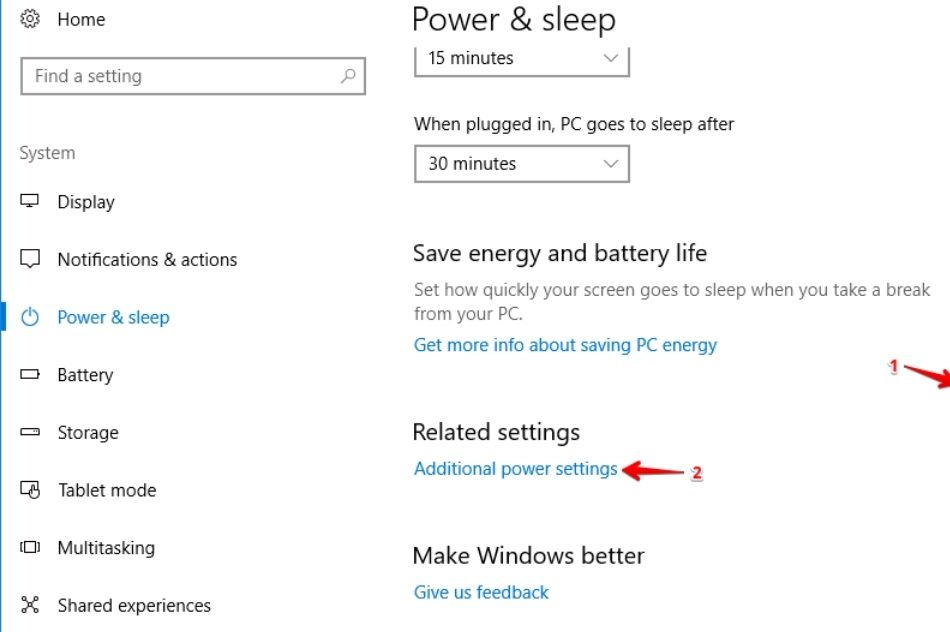
Task: Select the Multitasking icon
Action: coord(31,548)
